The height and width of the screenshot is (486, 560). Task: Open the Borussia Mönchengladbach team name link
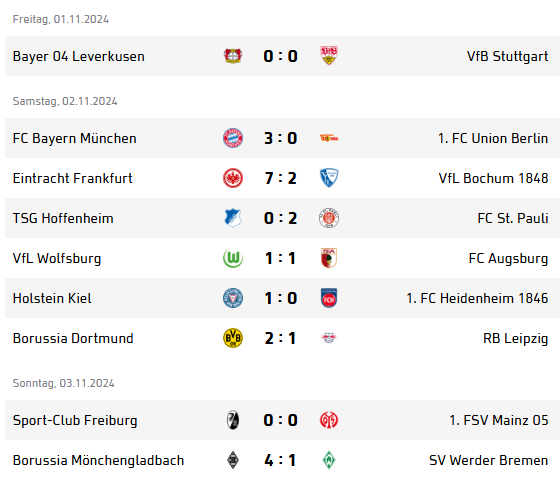(99, 461)
